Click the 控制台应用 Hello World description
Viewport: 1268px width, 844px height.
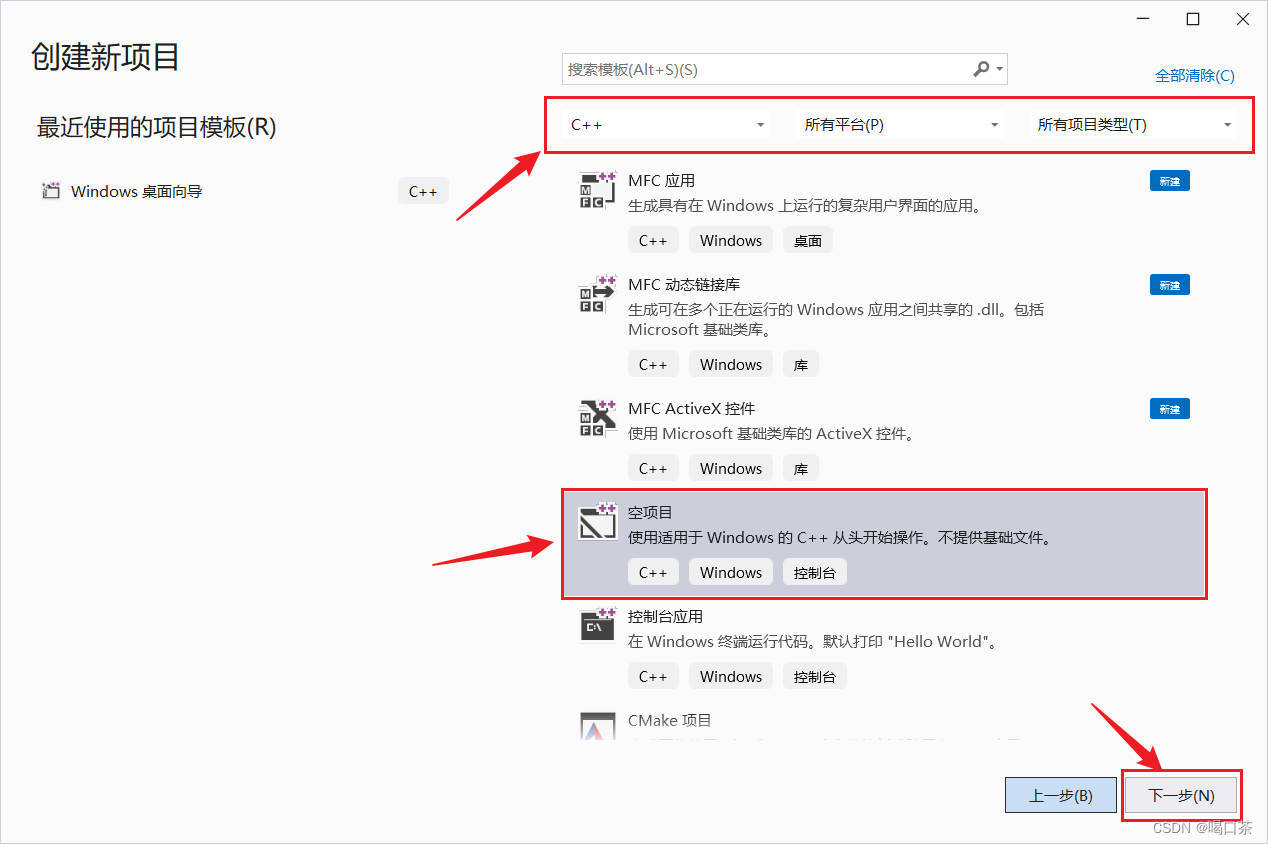(814, 641)
